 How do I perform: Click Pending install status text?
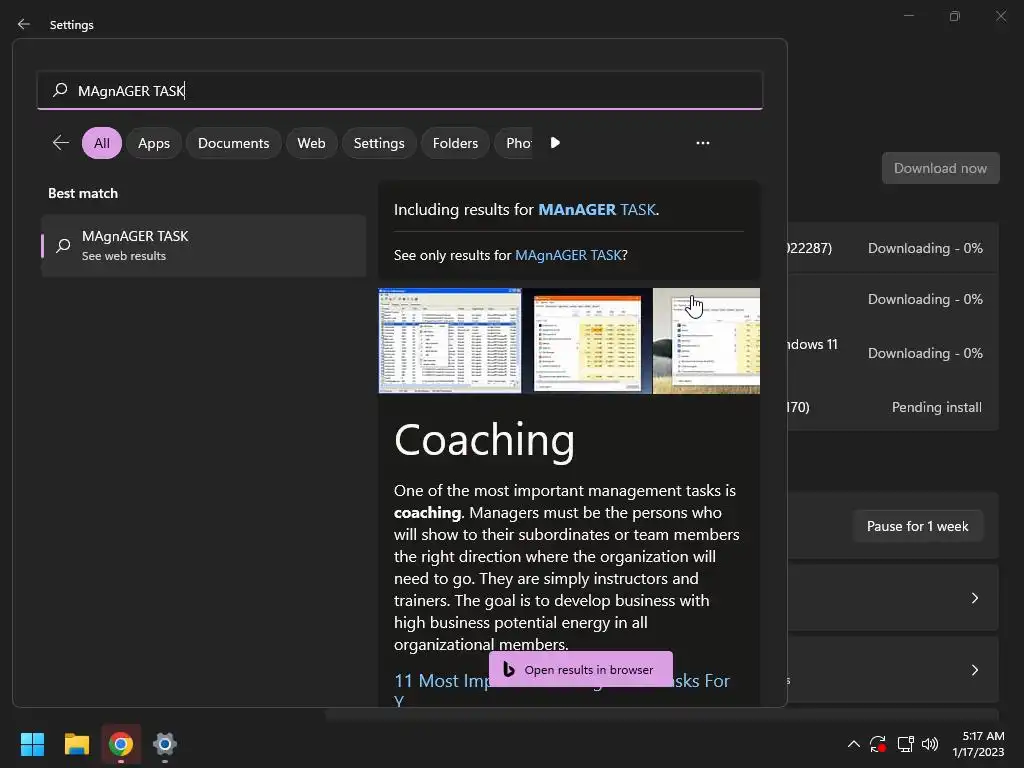(x=936, y=408)
